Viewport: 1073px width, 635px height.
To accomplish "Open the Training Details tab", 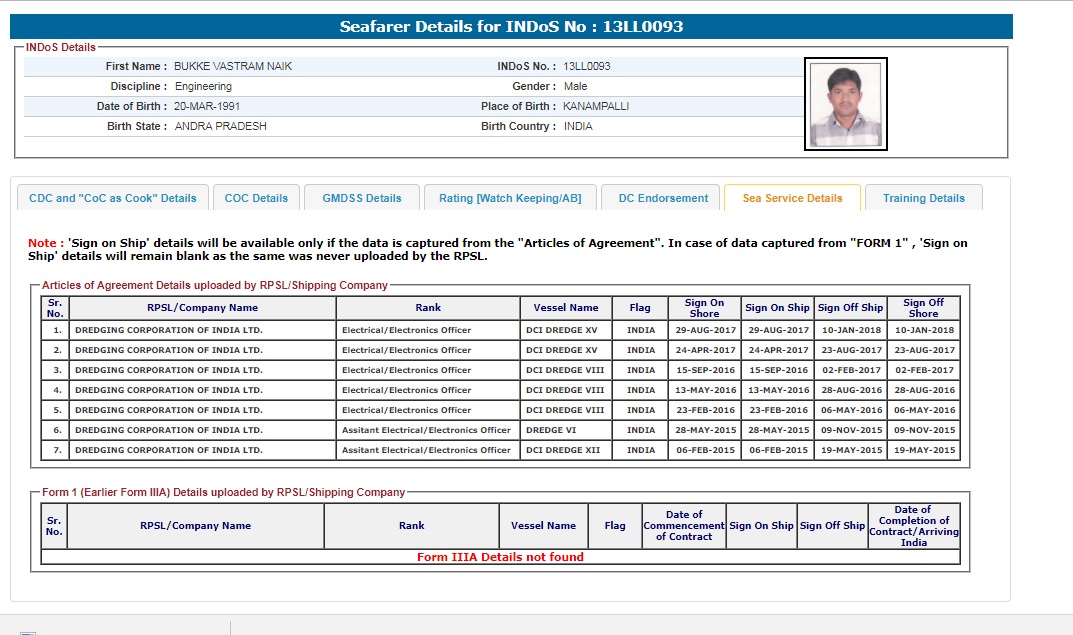I will click(923, 198).
